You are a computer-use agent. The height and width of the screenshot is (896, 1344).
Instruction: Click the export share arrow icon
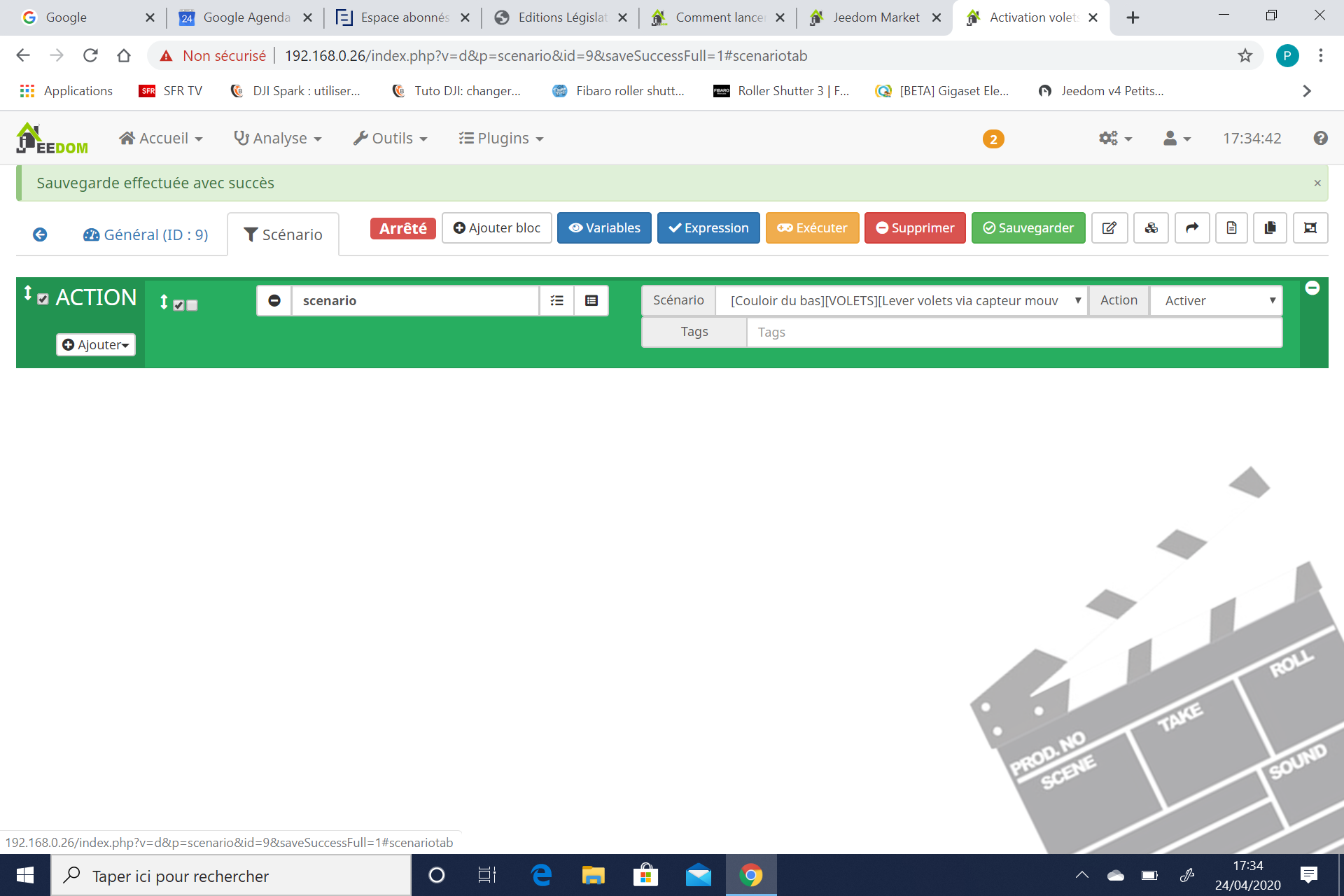click(x=1191, y=228)
